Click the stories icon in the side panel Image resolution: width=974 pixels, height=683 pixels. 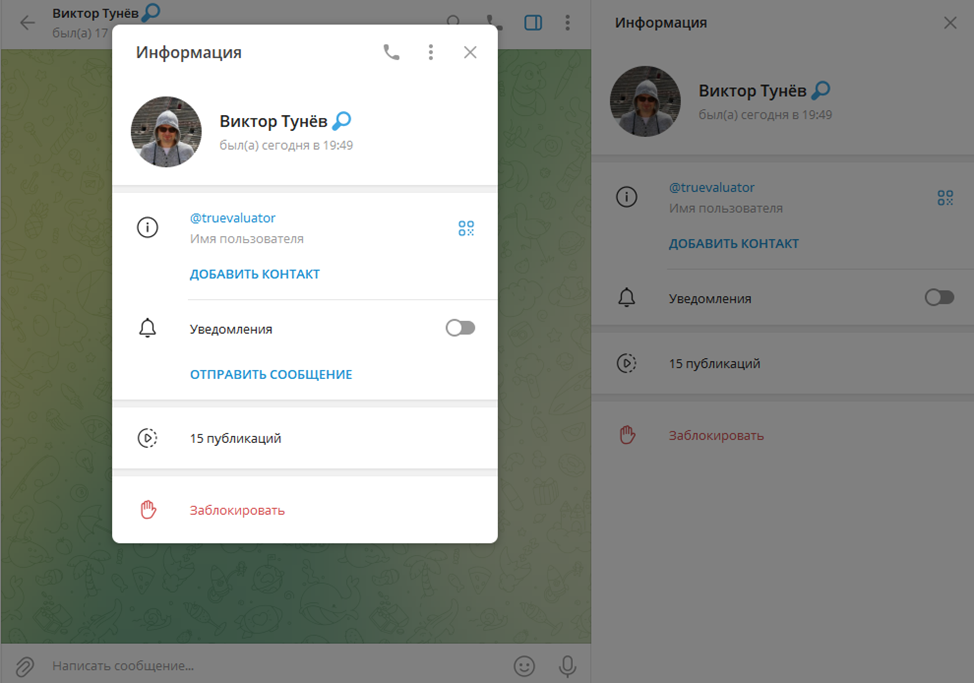coord(627,363)
